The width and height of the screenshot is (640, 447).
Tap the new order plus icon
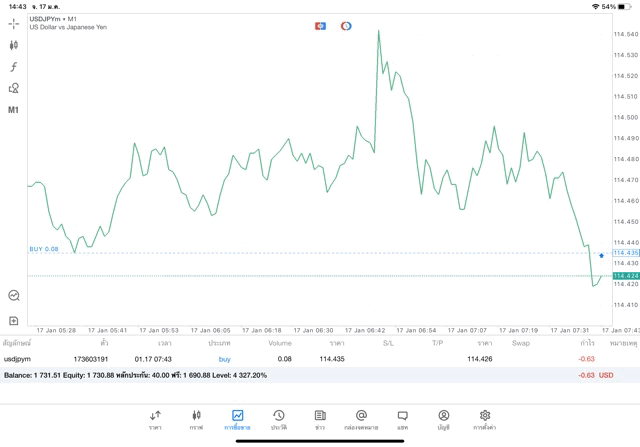13,321
